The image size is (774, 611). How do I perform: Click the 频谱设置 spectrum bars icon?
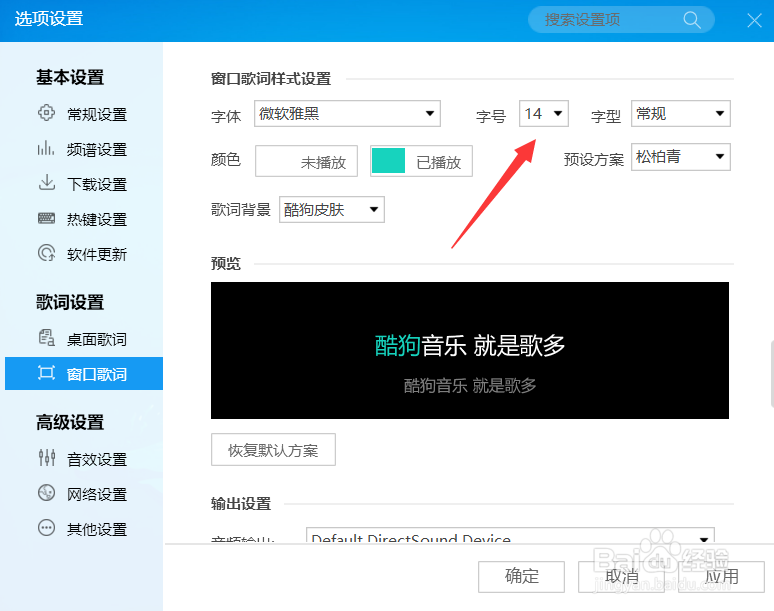pos(46,148)
